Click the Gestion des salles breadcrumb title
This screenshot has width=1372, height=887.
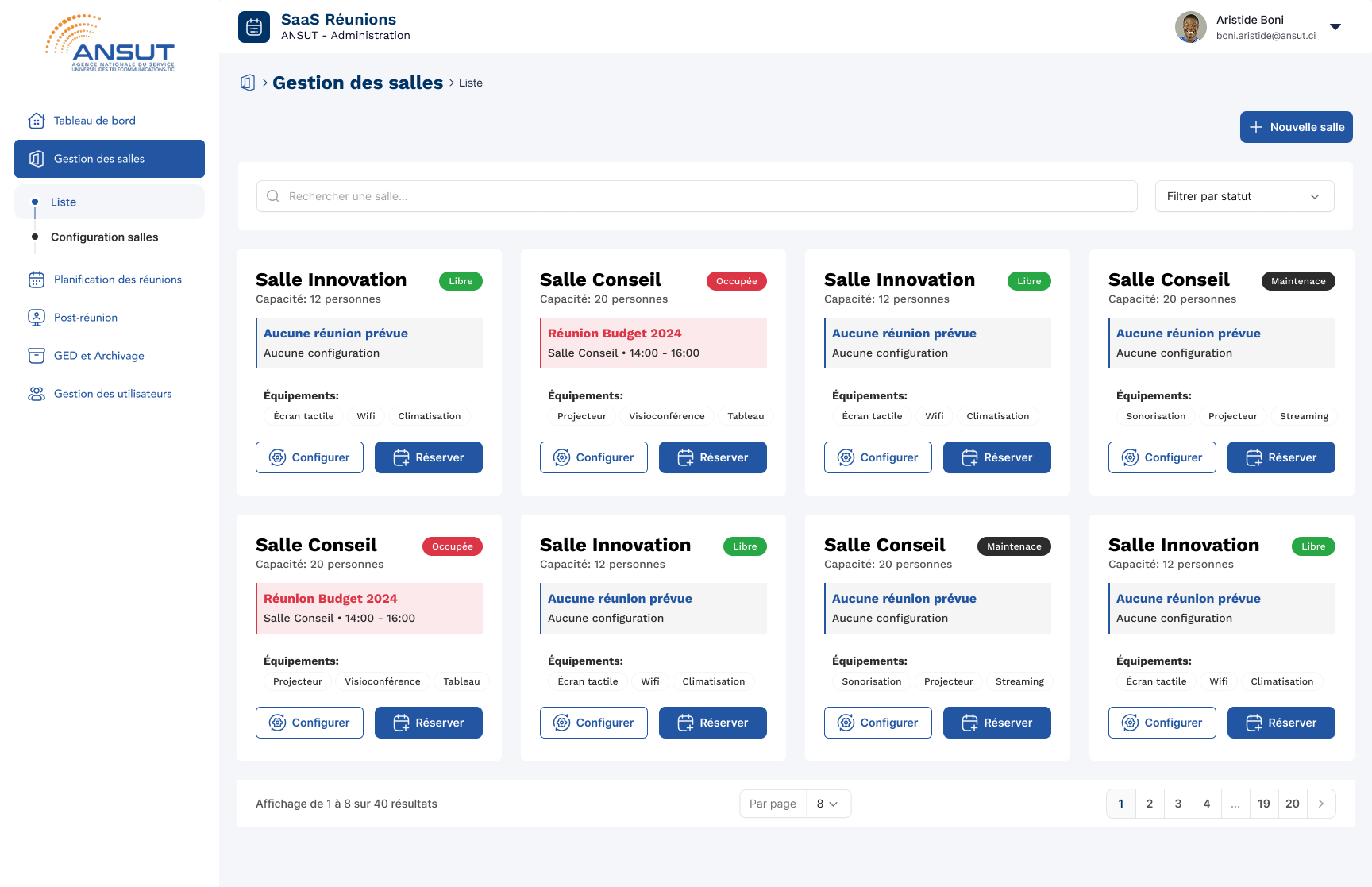358,83
